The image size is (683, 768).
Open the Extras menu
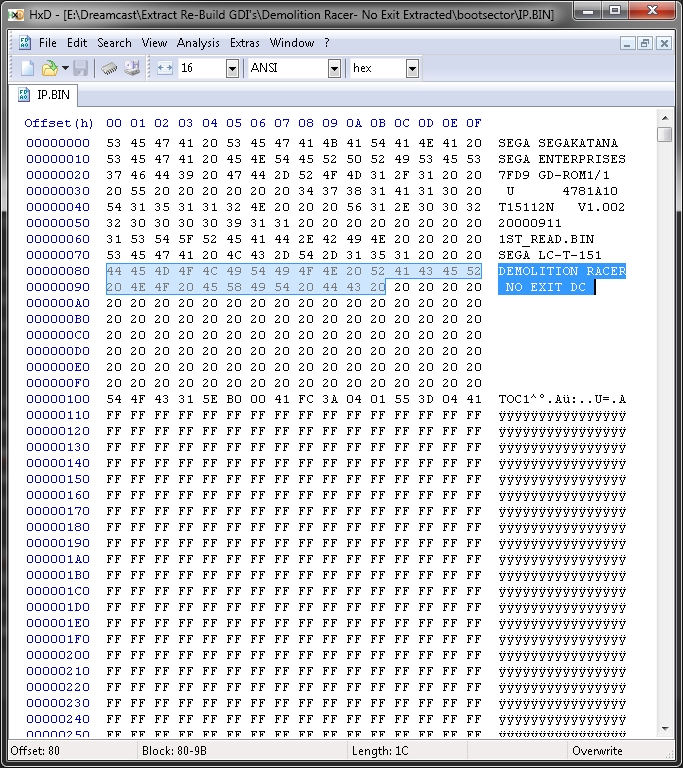pyautogui.click(x=244, y=43)
